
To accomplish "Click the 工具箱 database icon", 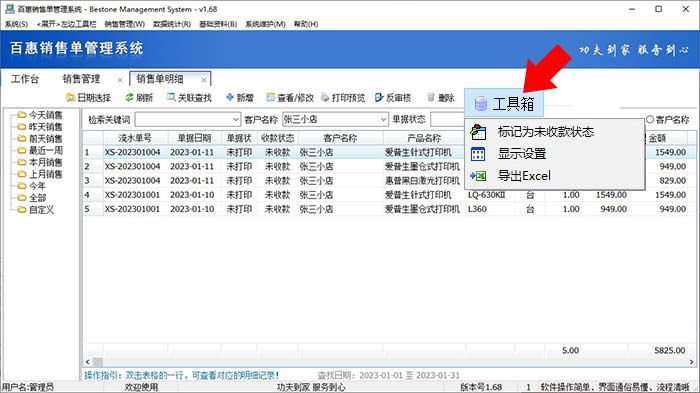I will [481, 104].
